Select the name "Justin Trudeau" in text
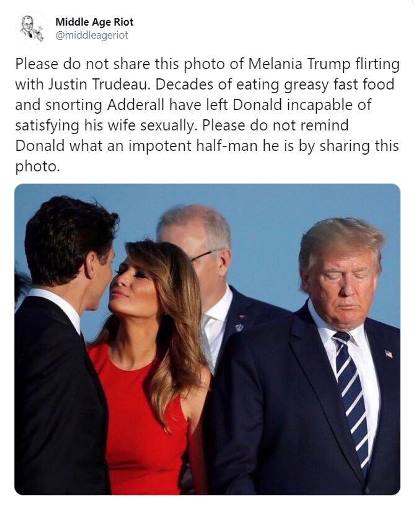 98,84
